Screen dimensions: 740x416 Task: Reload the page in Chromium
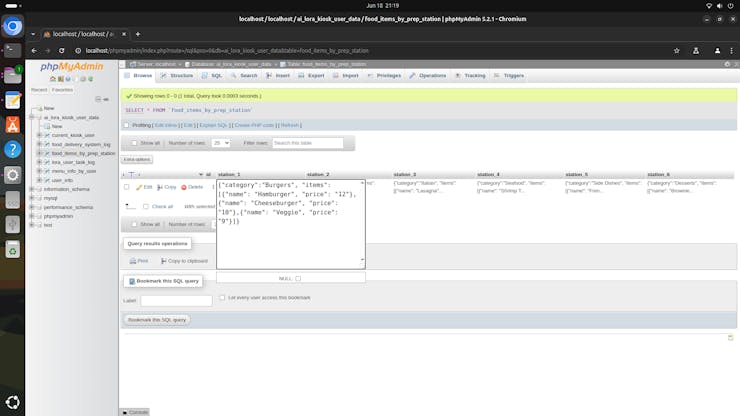point(61,51)
